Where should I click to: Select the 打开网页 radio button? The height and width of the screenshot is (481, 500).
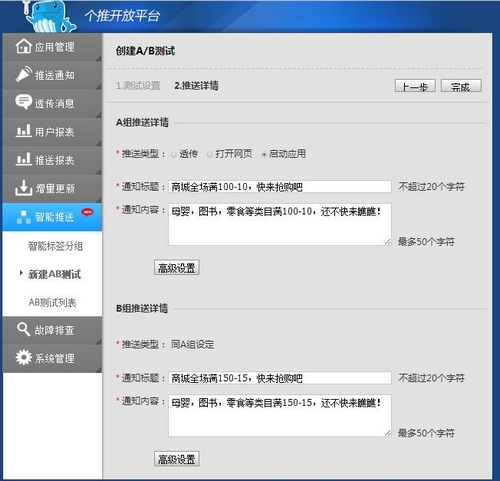point(210,155)
